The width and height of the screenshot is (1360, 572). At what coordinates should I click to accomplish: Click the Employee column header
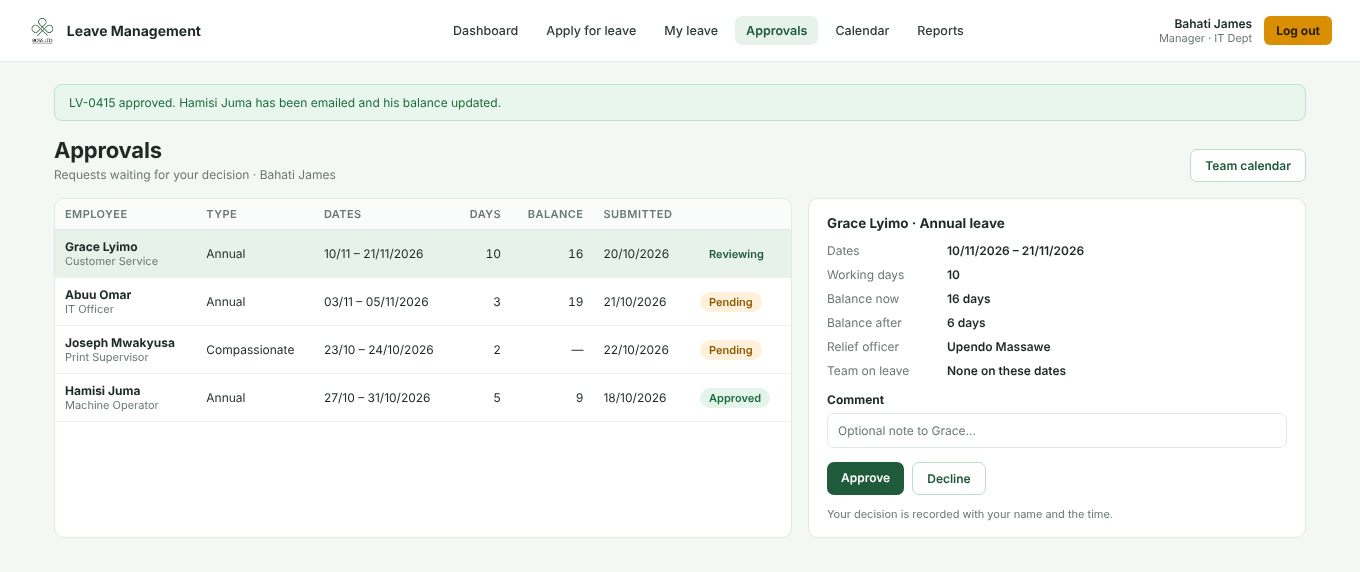pos(96,214)
